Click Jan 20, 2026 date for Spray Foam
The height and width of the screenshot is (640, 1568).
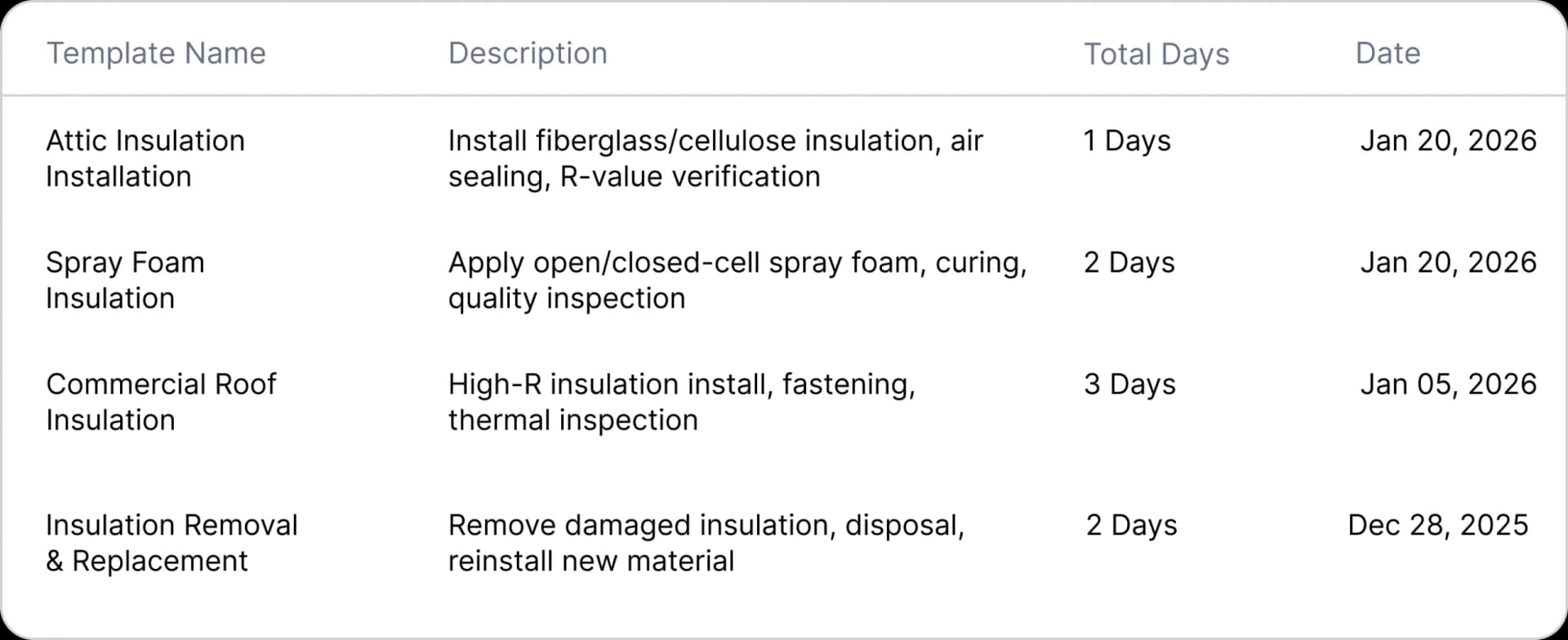click(x=1448, y=263)
